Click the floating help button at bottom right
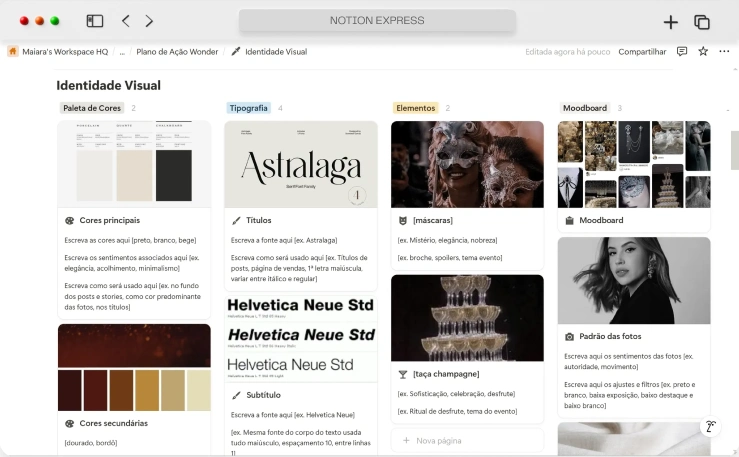 [x=711, y=427]
